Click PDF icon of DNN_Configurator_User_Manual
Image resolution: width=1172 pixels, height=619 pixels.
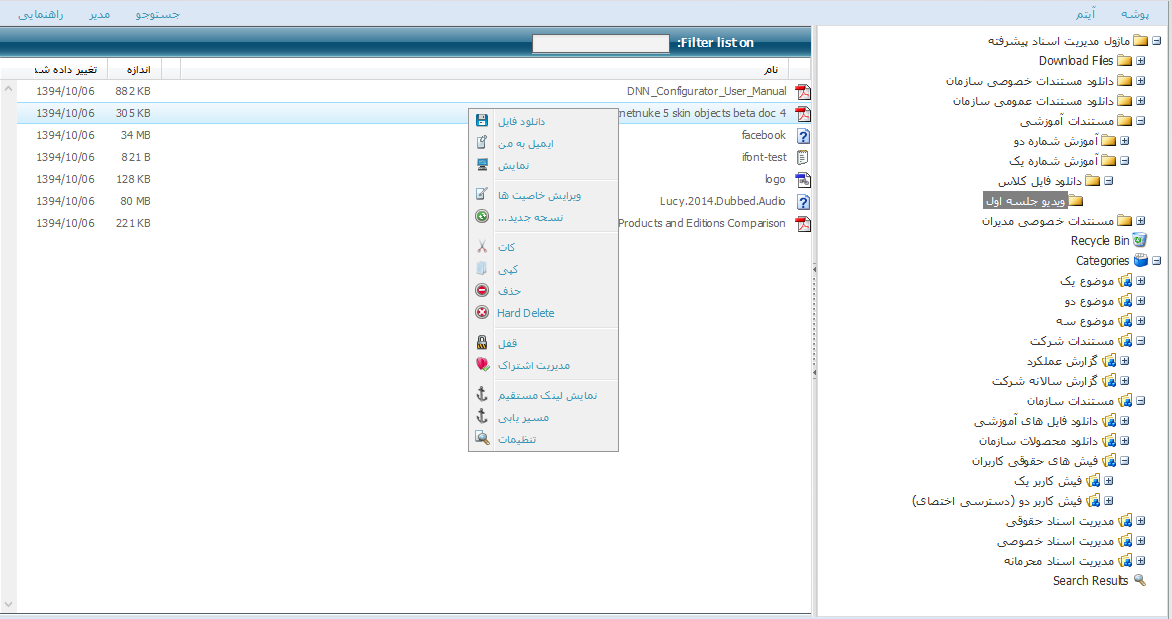[802, 92]
